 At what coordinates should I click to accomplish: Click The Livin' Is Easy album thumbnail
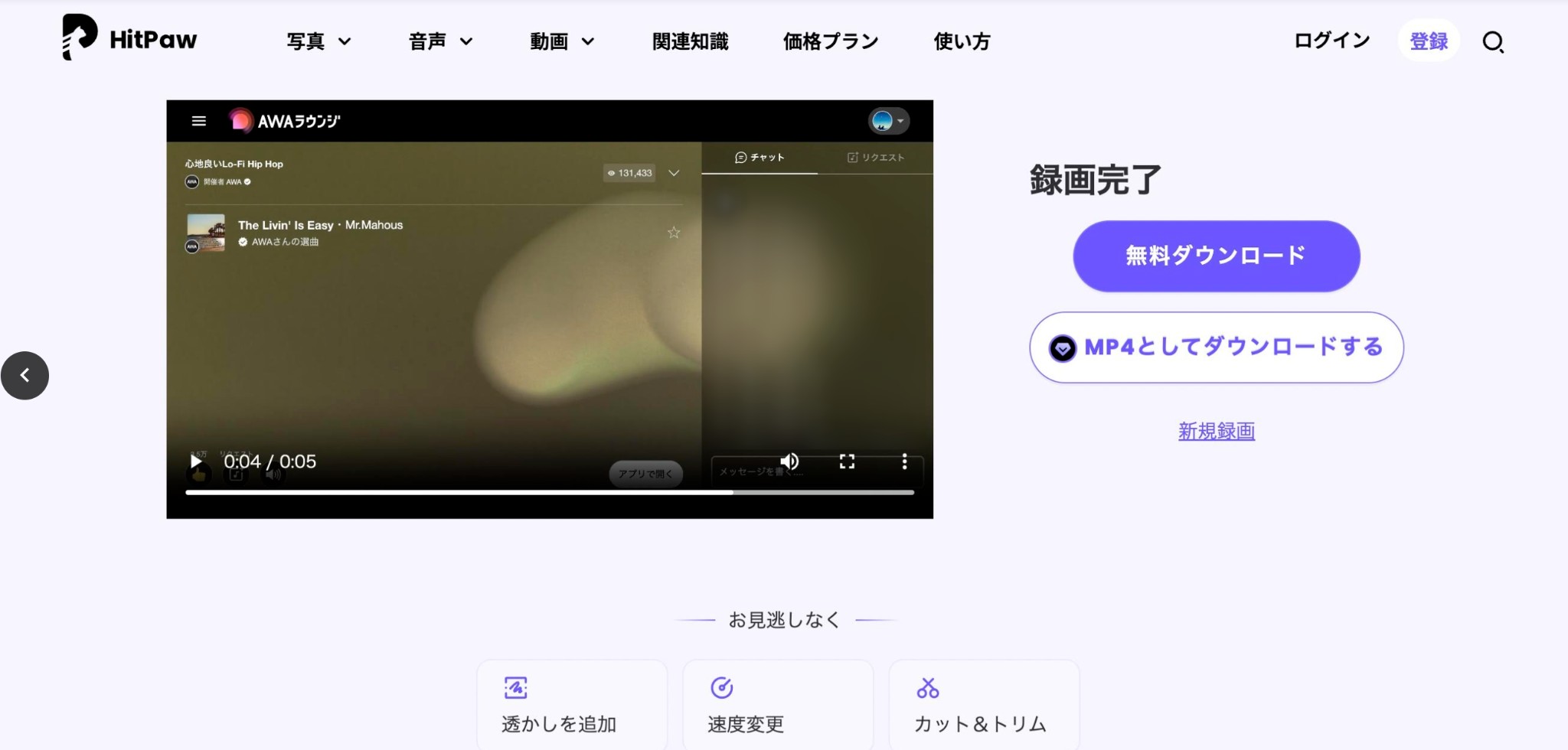coord(206,232)
